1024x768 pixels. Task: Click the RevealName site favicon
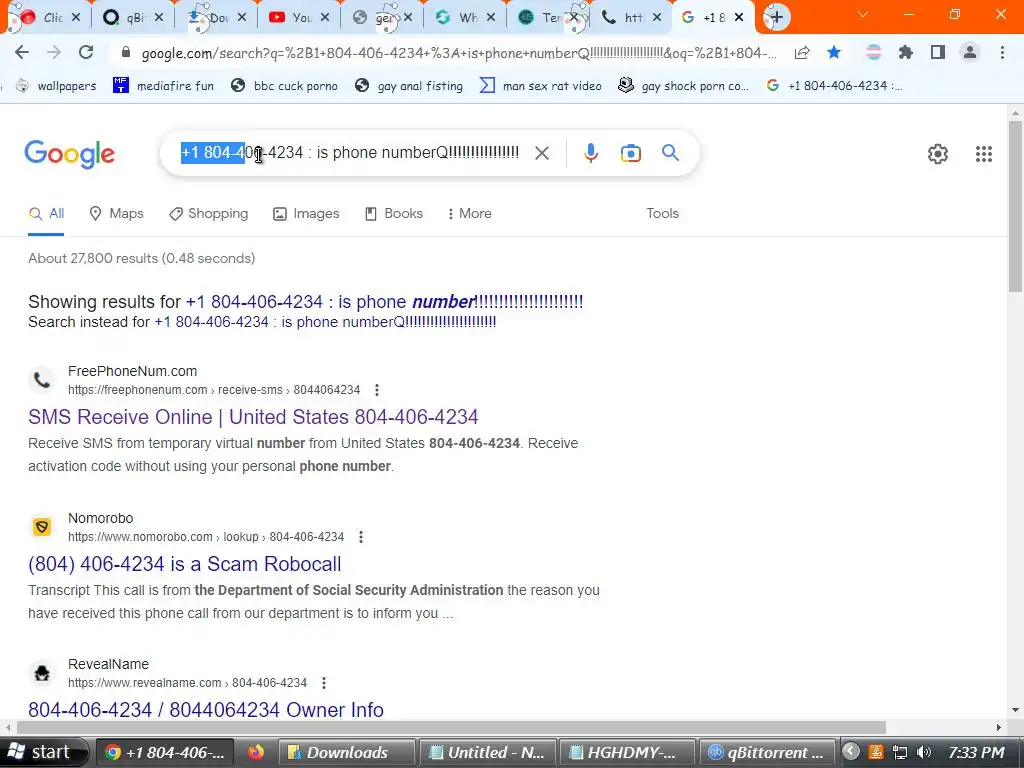point(42,673)
